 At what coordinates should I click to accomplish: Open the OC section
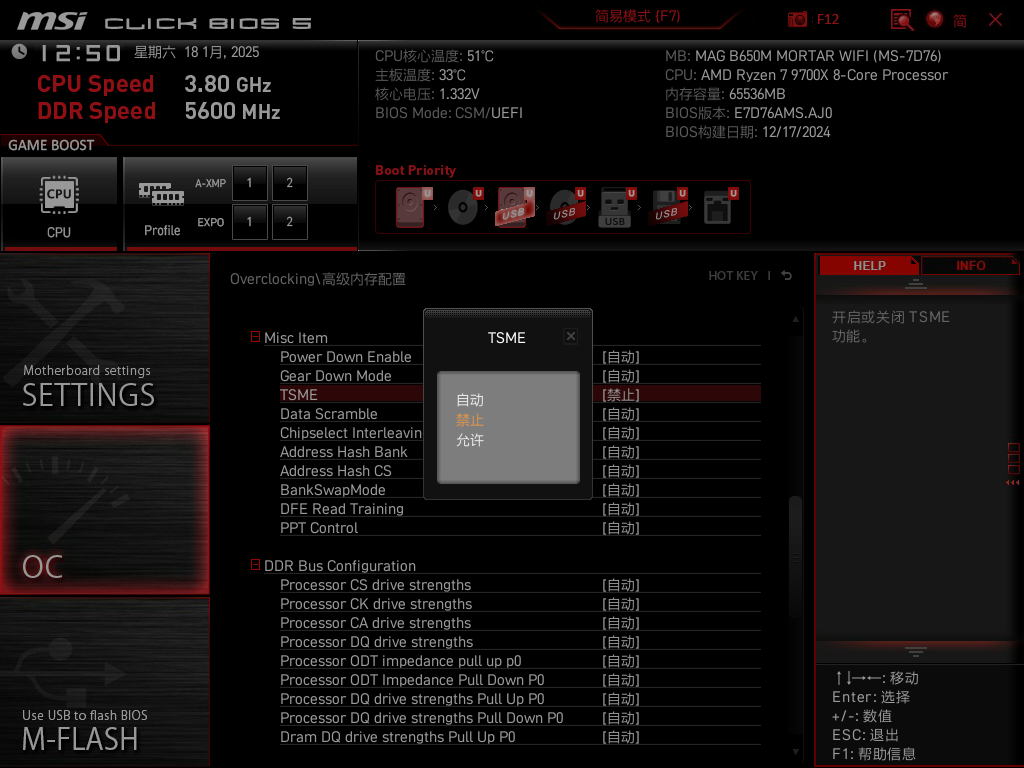[x=104, y=511]
